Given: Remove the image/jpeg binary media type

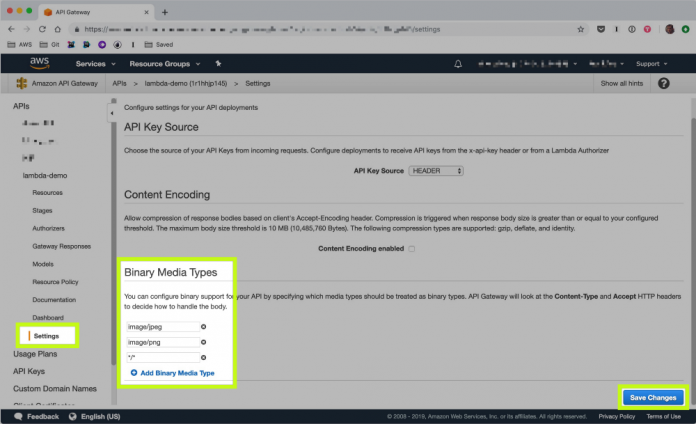Looking at the screenshot, I should (204, 326).
